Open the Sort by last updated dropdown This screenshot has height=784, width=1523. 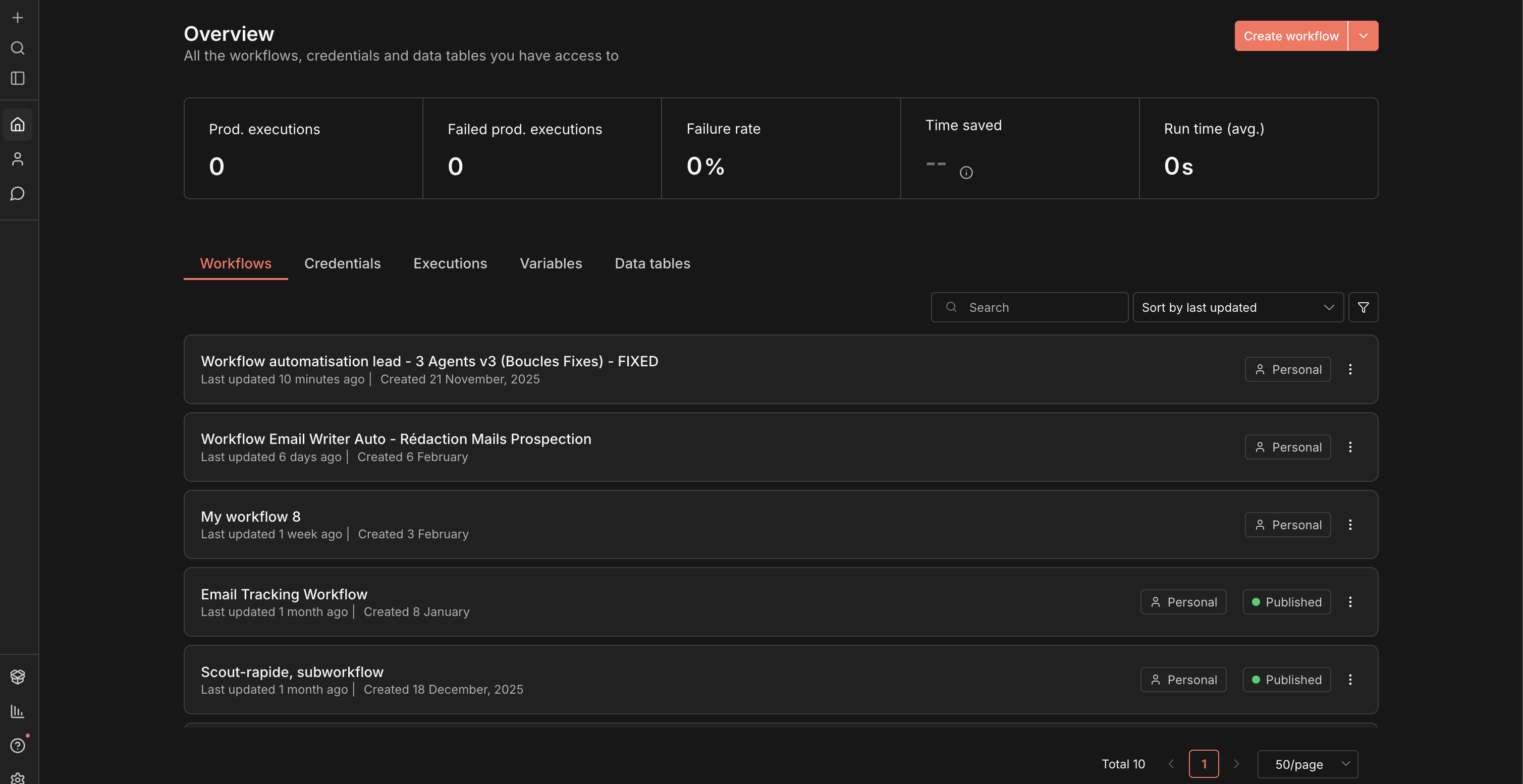[x=1238, y=307]
